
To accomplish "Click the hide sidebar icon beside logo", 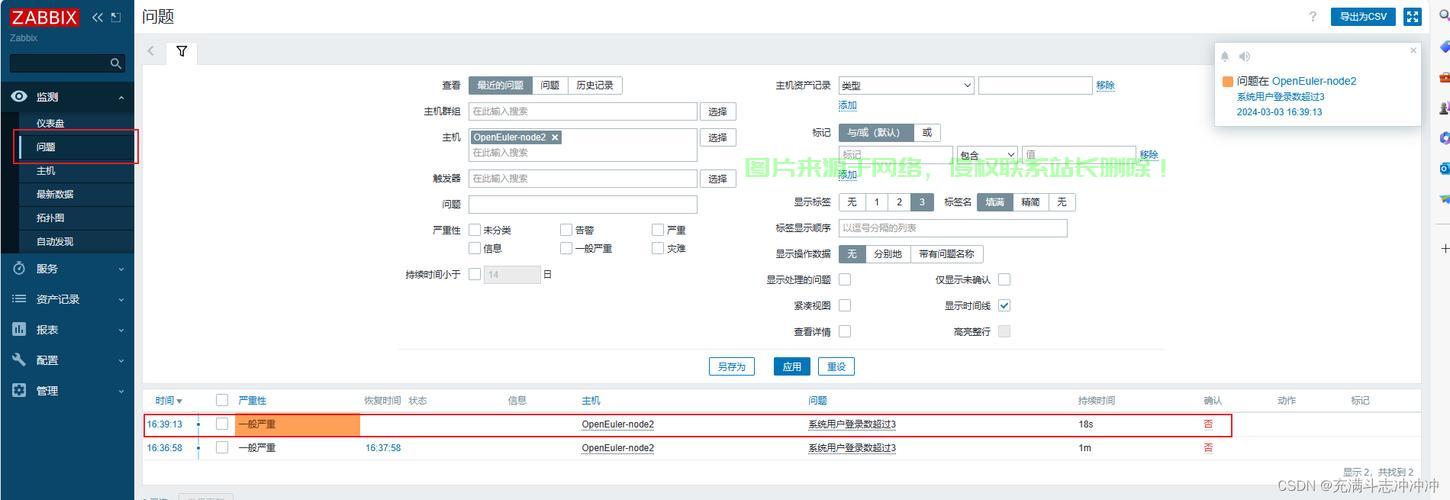I will [x=116, y=17].
